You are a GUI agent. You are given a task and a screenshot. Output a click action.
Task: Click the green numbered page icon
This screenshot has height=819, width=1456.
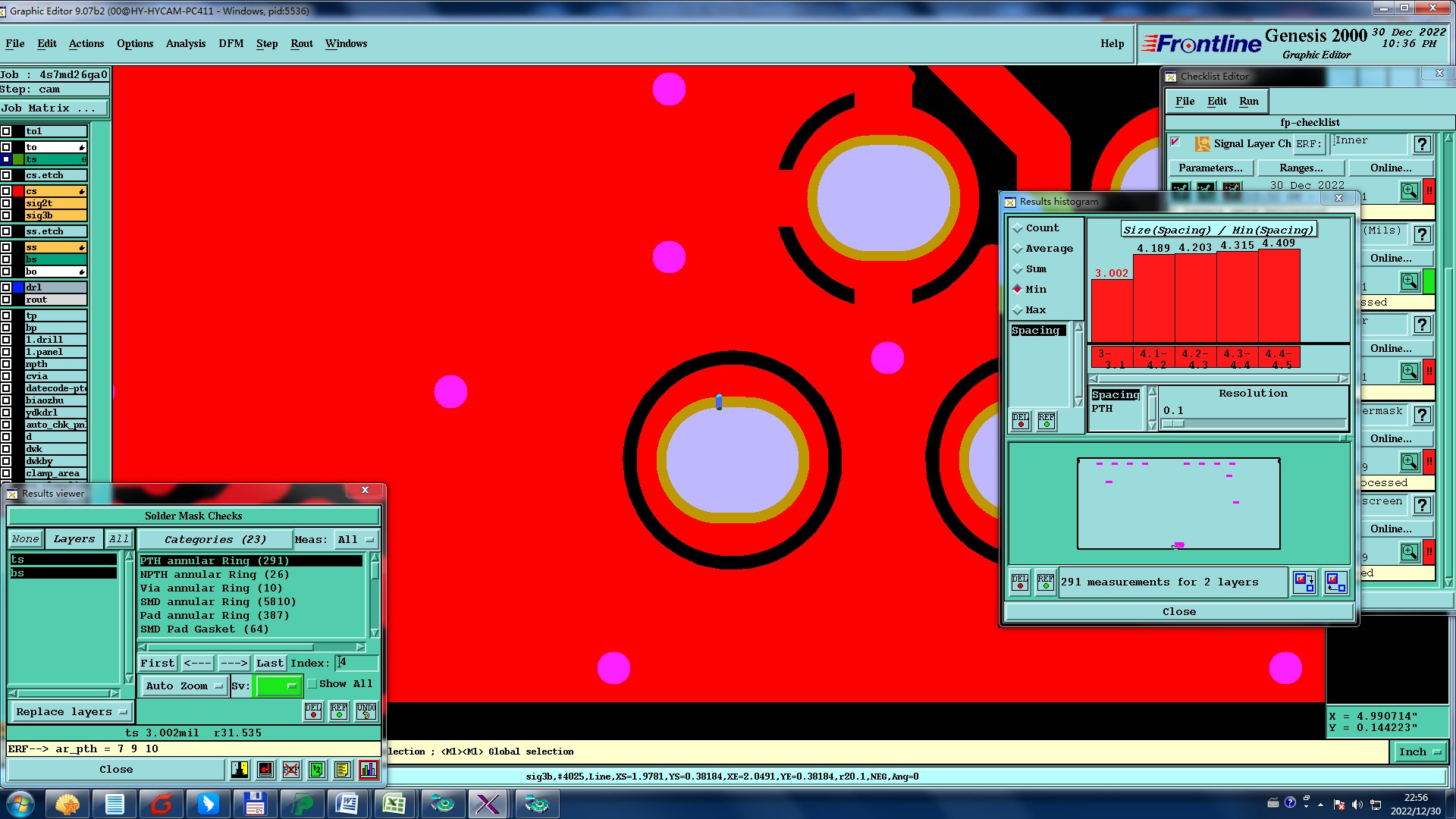tap(317, 770)
